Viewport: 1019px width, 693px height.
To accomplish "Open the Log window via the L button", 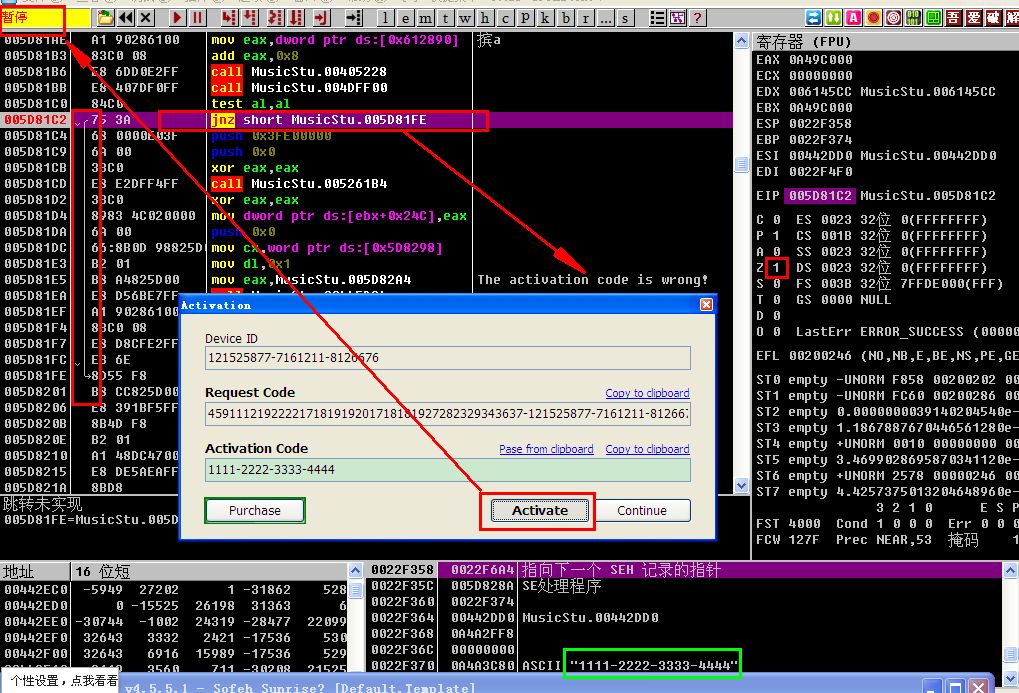I will click(x=385, y=18).
